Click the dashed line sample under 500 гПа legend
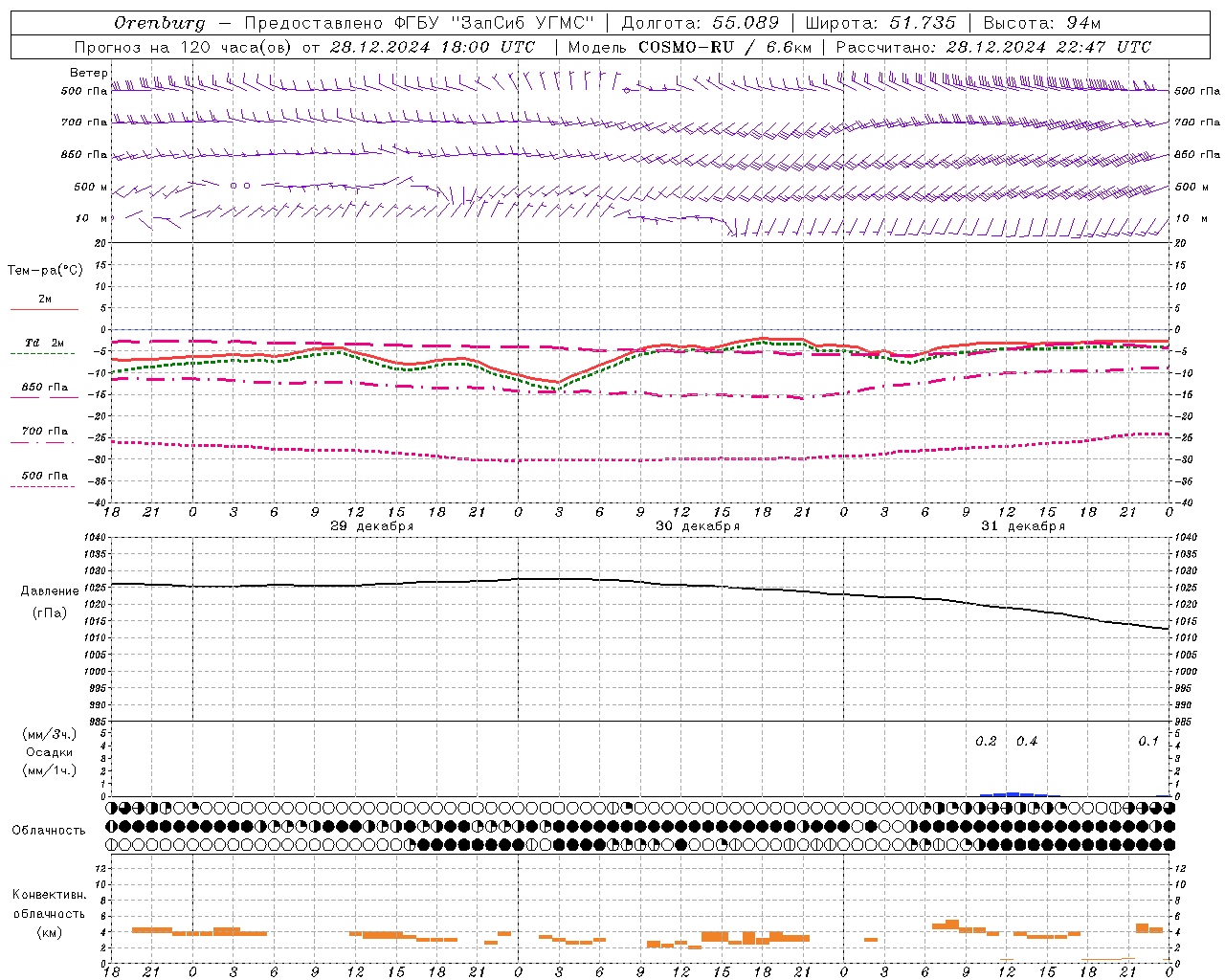This screenshot has height=980, width=1225. tap(43, 487)
